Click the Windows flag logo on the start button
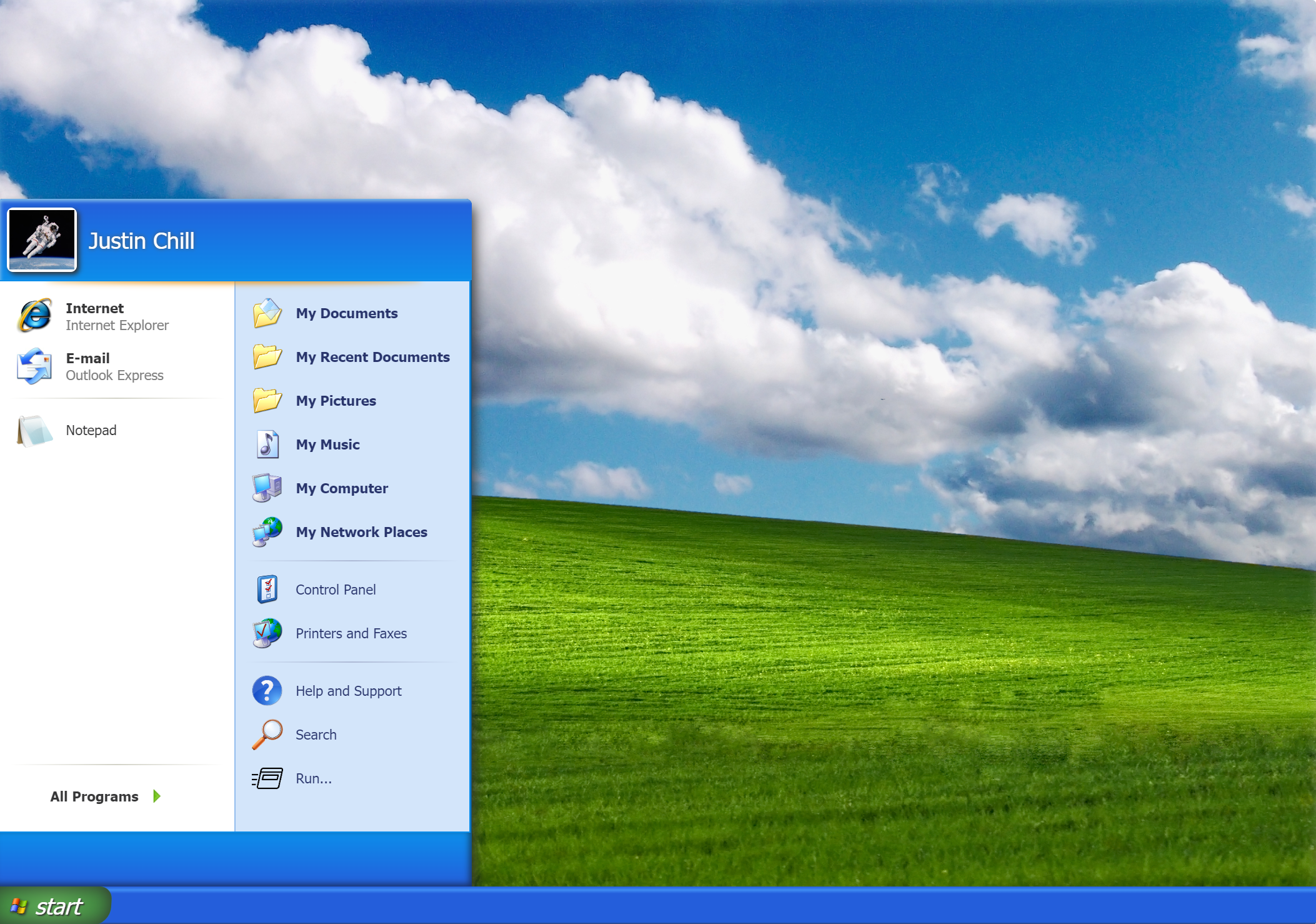This screenshot has height=924, width=1316. point(19,906)
